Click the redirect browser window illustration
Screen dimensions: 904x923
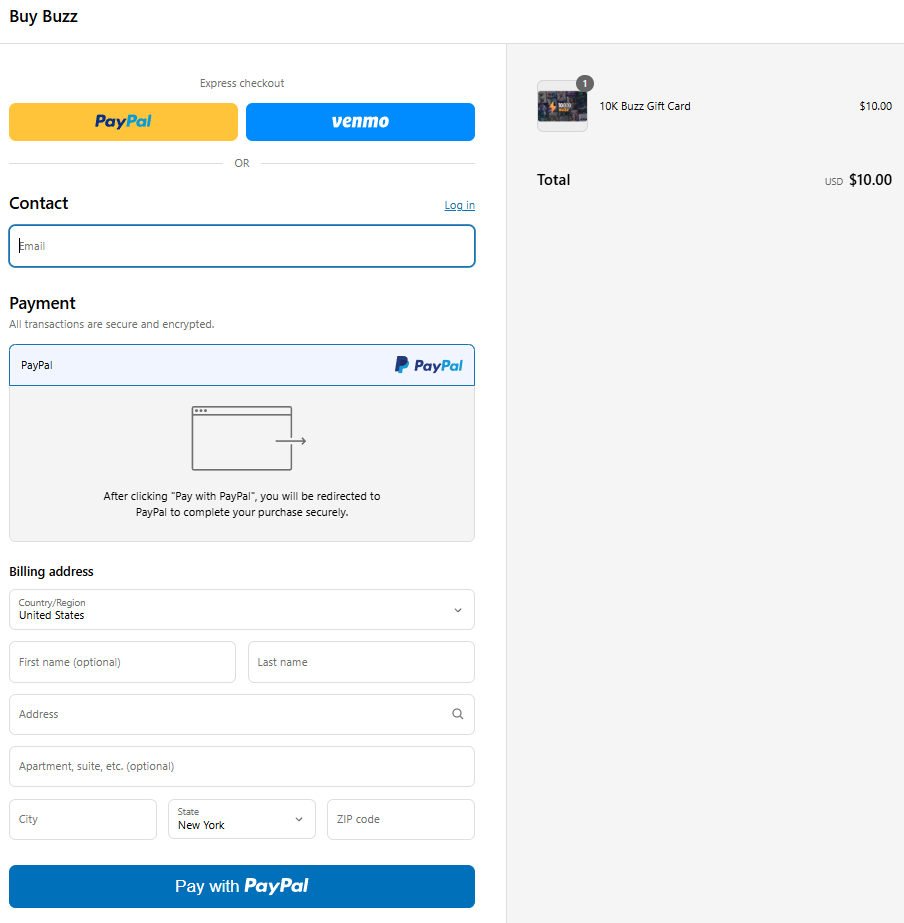(249, 438)
